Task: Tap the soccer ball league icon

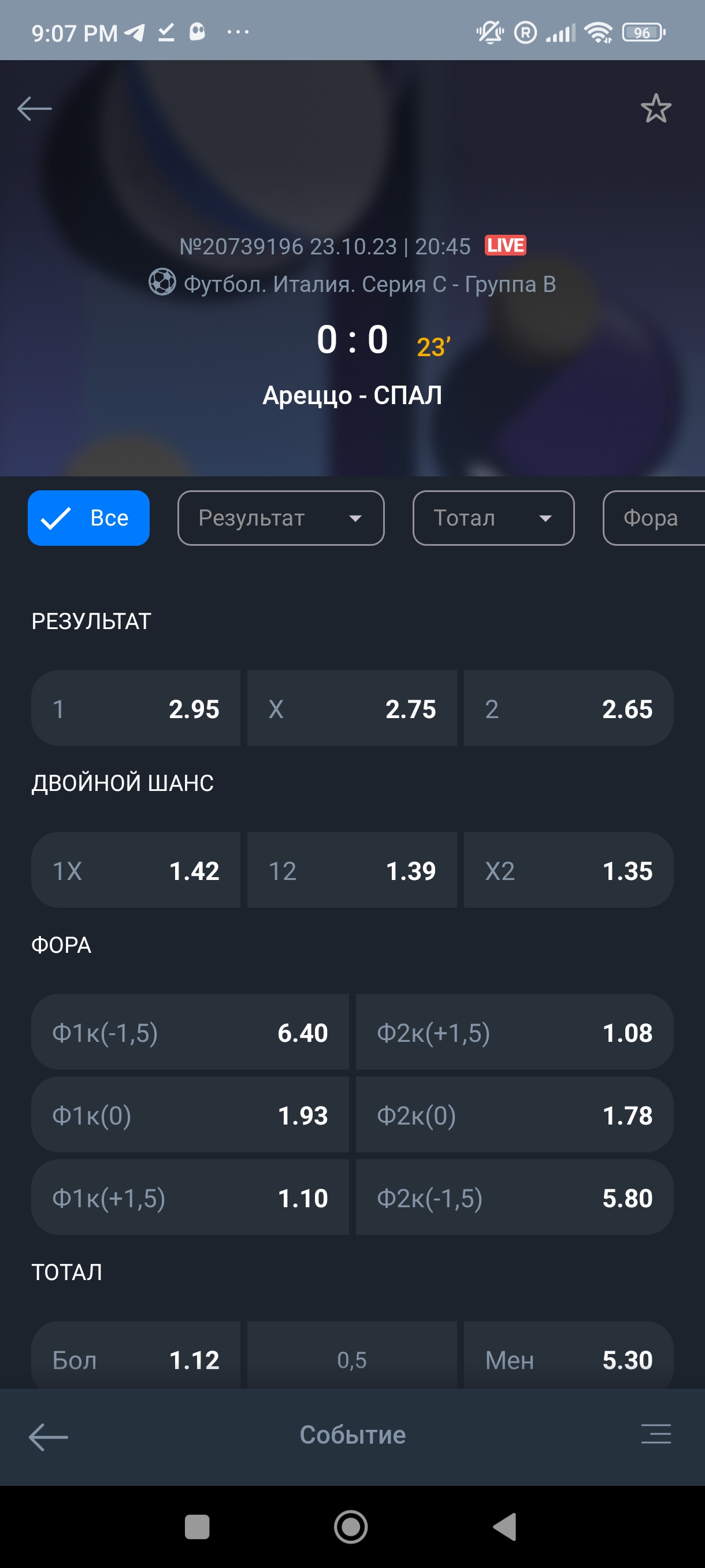Action: pos(162,283)
